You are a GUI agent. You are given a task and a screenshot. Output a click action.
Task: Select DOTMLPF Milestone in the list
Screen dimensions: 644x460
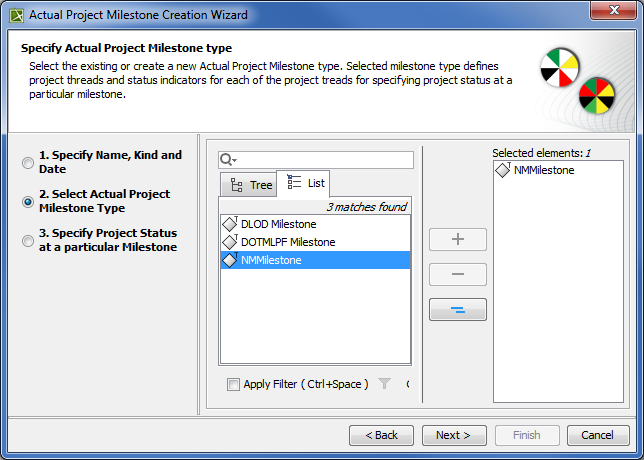(x=288, y=242)
